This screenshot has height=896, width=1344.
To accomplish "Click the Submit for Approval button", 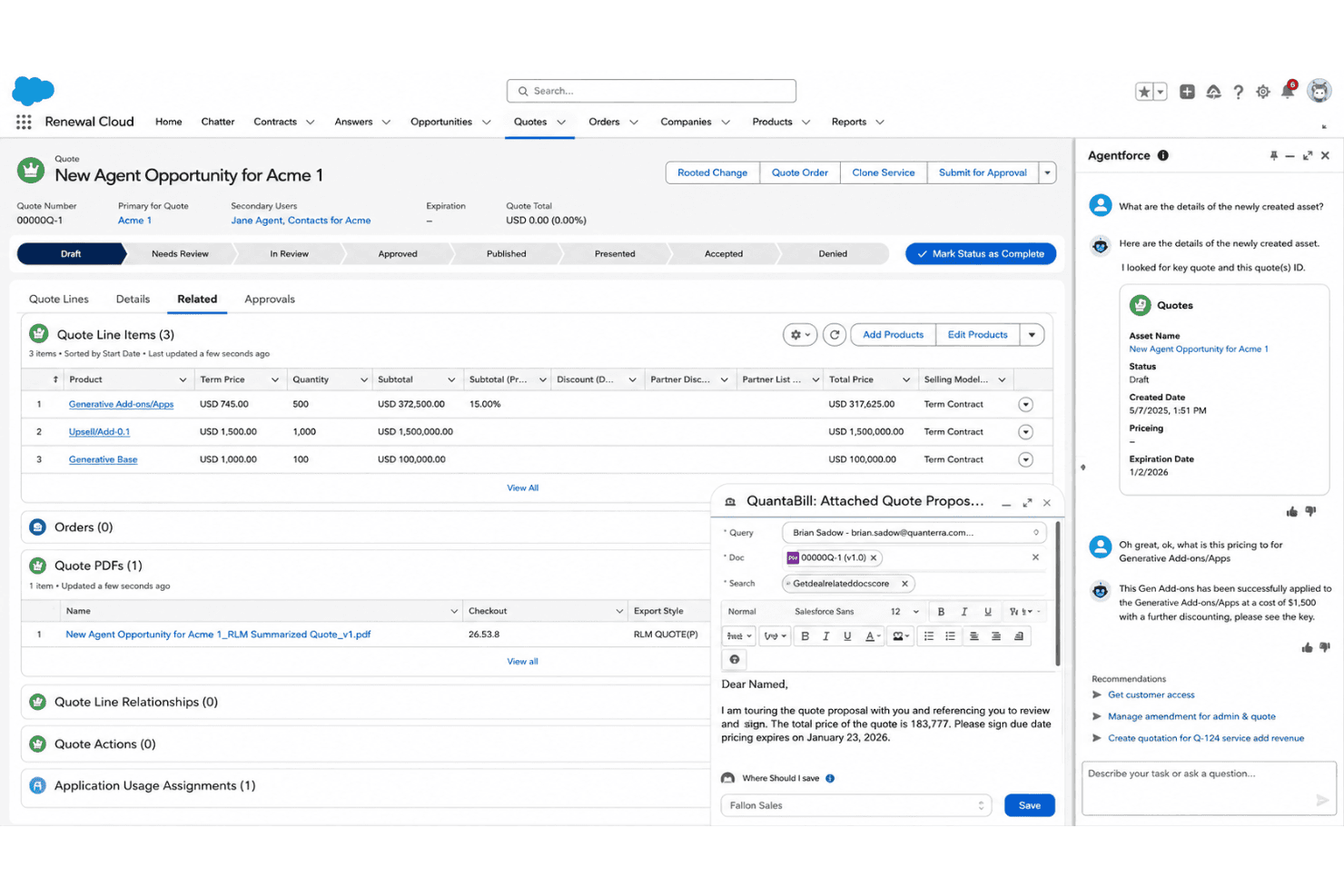I will click(983, 172).
